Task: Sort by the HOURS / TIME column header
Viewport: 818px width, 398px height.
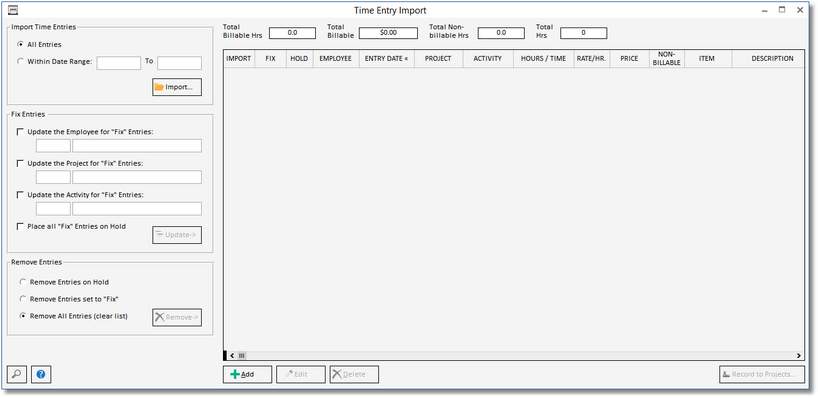Action: click(544, 58)
